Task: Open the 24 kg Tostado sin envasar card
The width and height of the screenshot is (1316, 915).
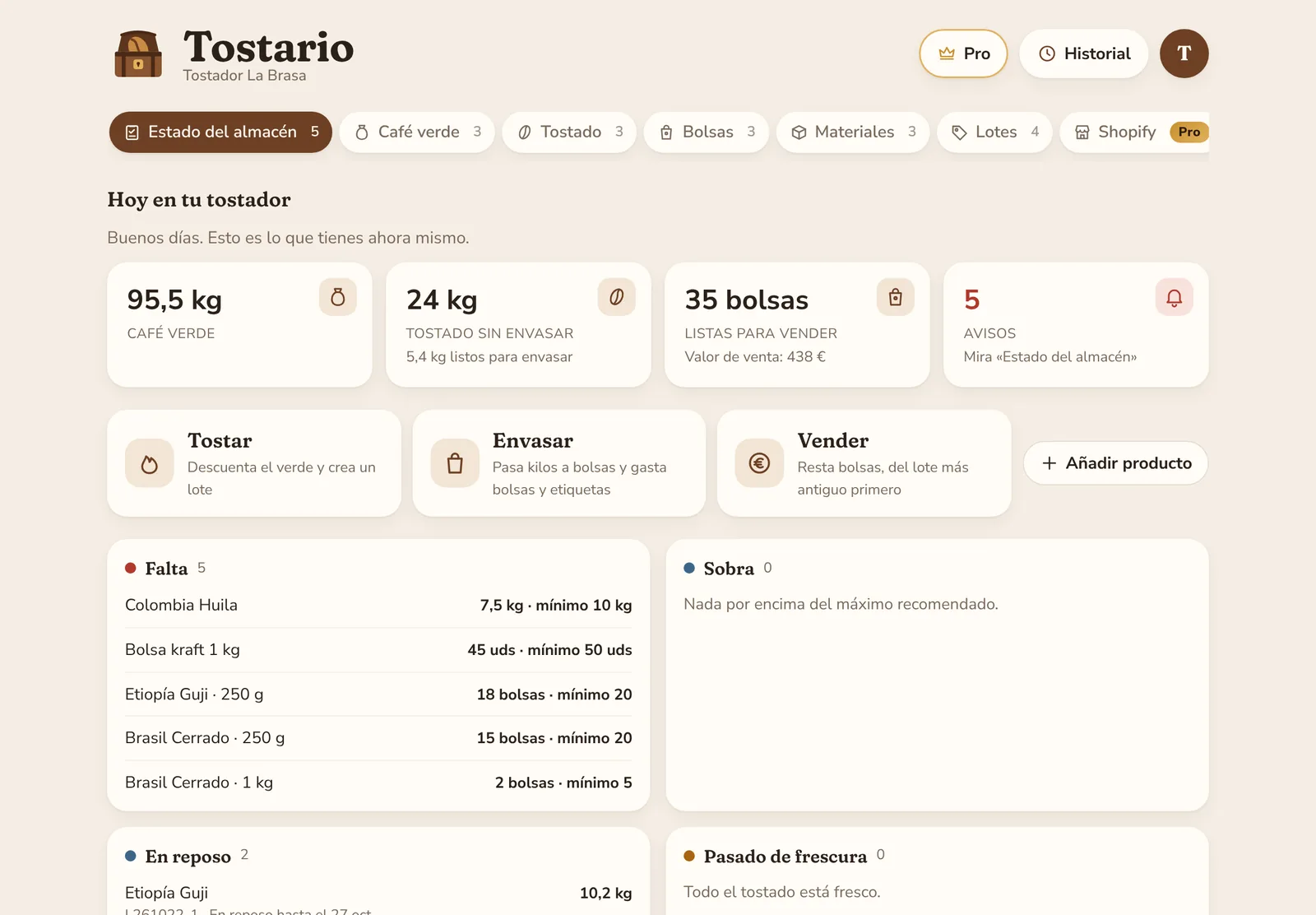Action: tap(518, 325)
